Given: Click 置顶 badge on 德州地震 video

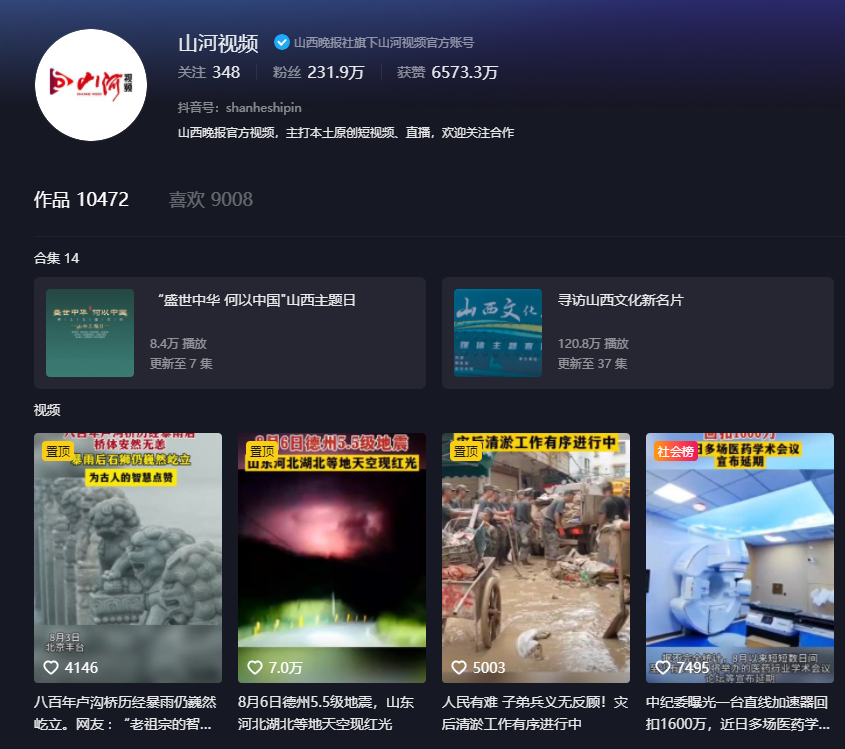Looking at the screenshot, I should point(262,451).
